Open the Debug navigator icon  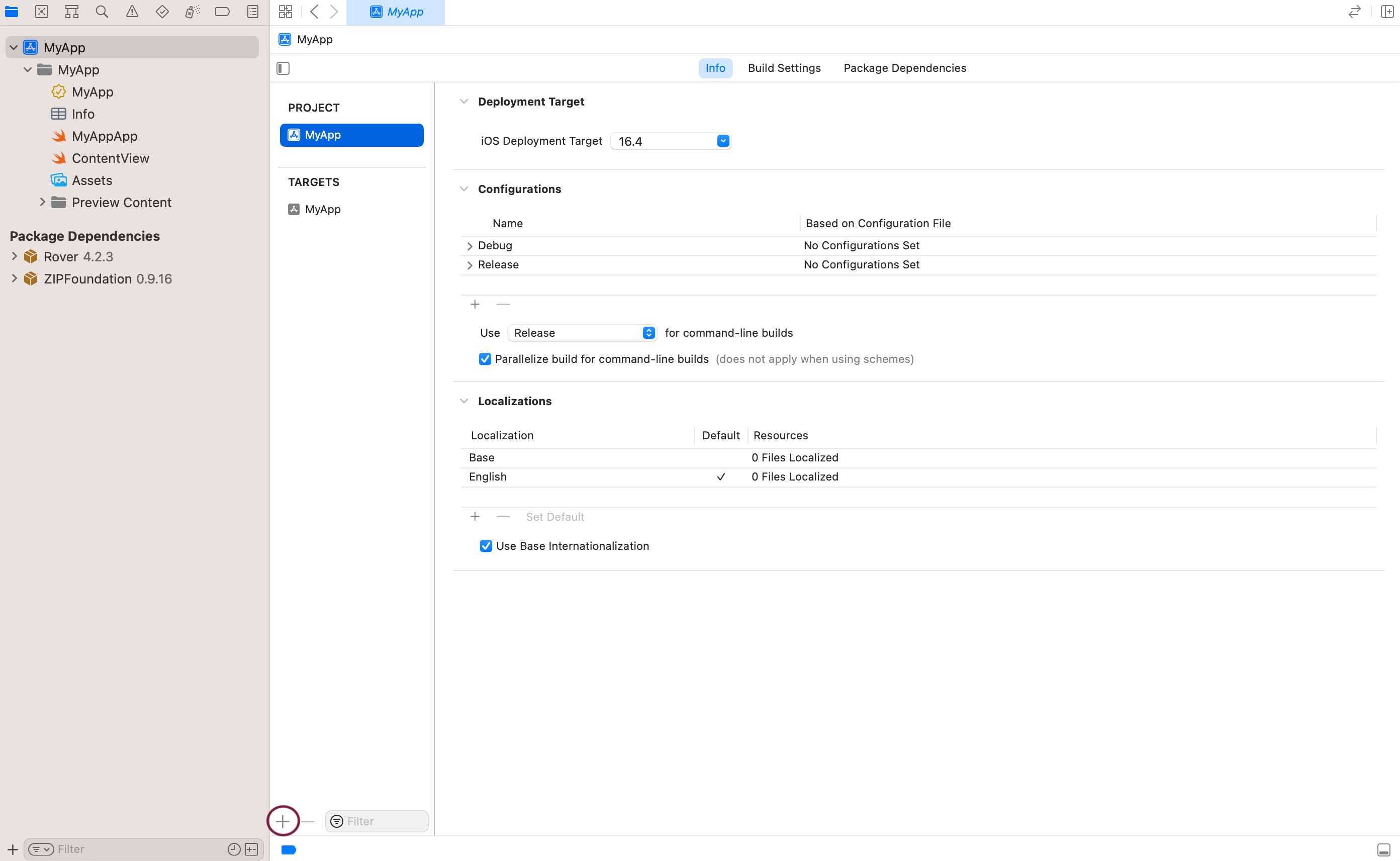[193, 12]
